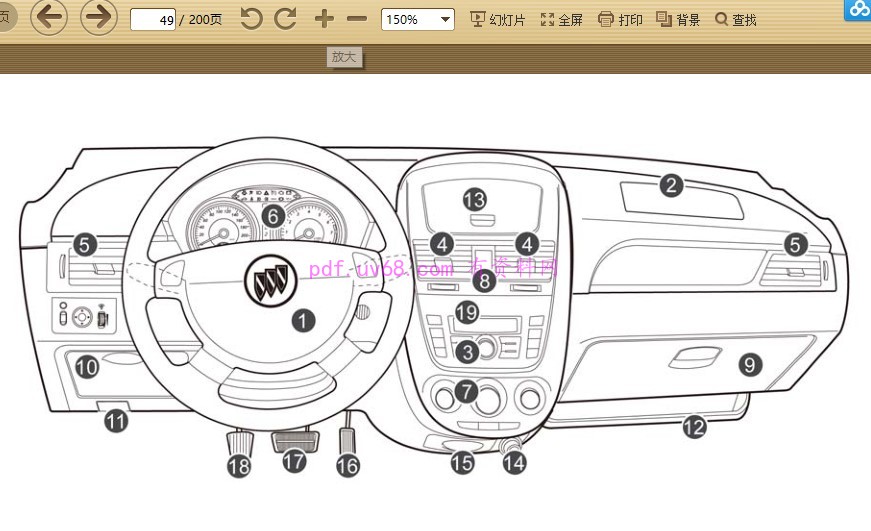
Task: Open the search tool (查找)
Action: tap(735, 20)
